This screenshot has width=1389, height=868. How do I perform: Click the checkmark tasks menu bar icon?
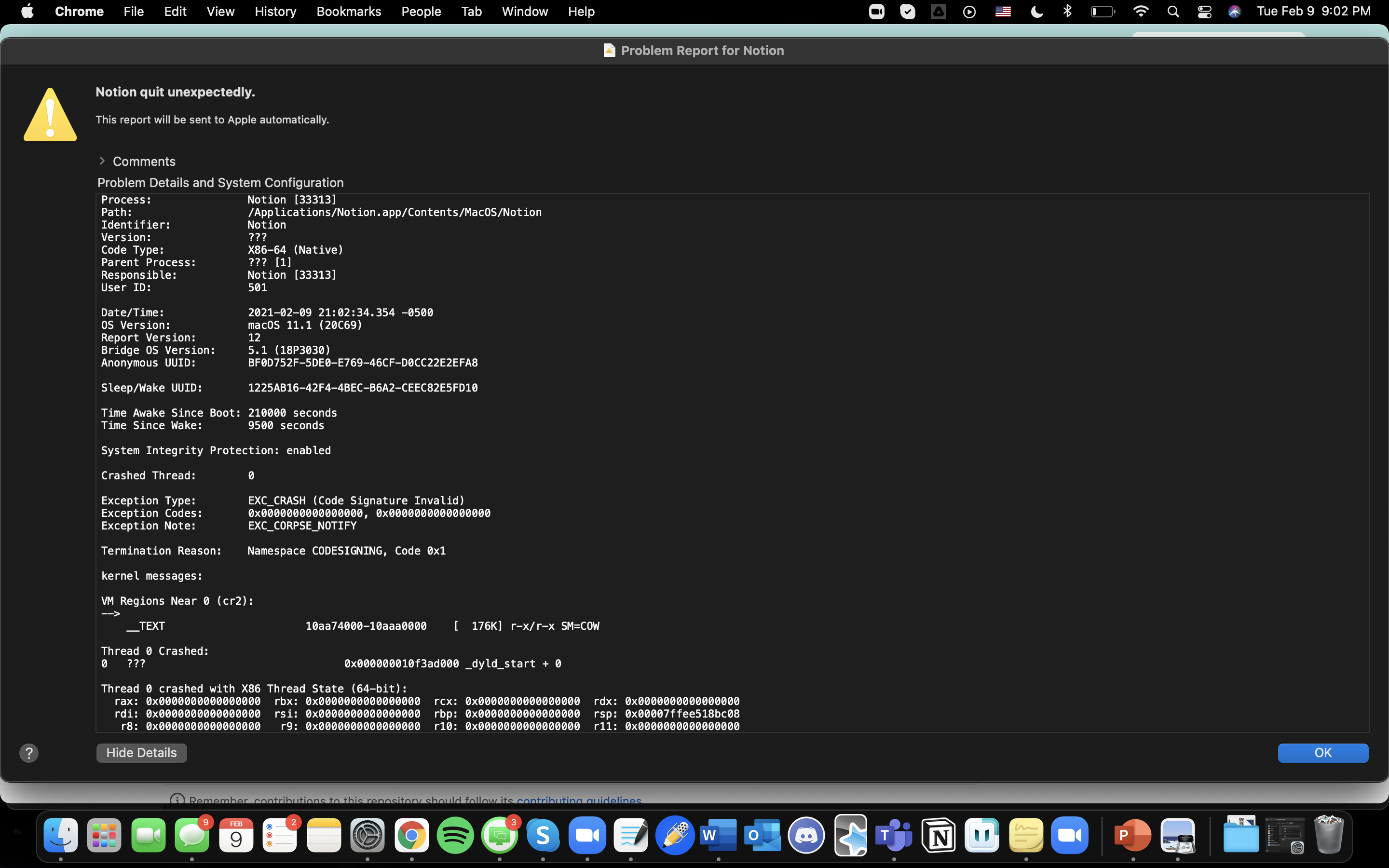pos(908,12)
